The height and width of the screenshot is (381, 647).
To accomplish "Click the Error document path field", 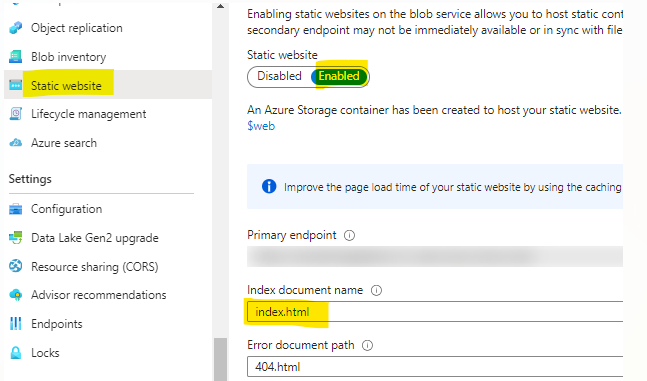I will click(x=435, y=367).
